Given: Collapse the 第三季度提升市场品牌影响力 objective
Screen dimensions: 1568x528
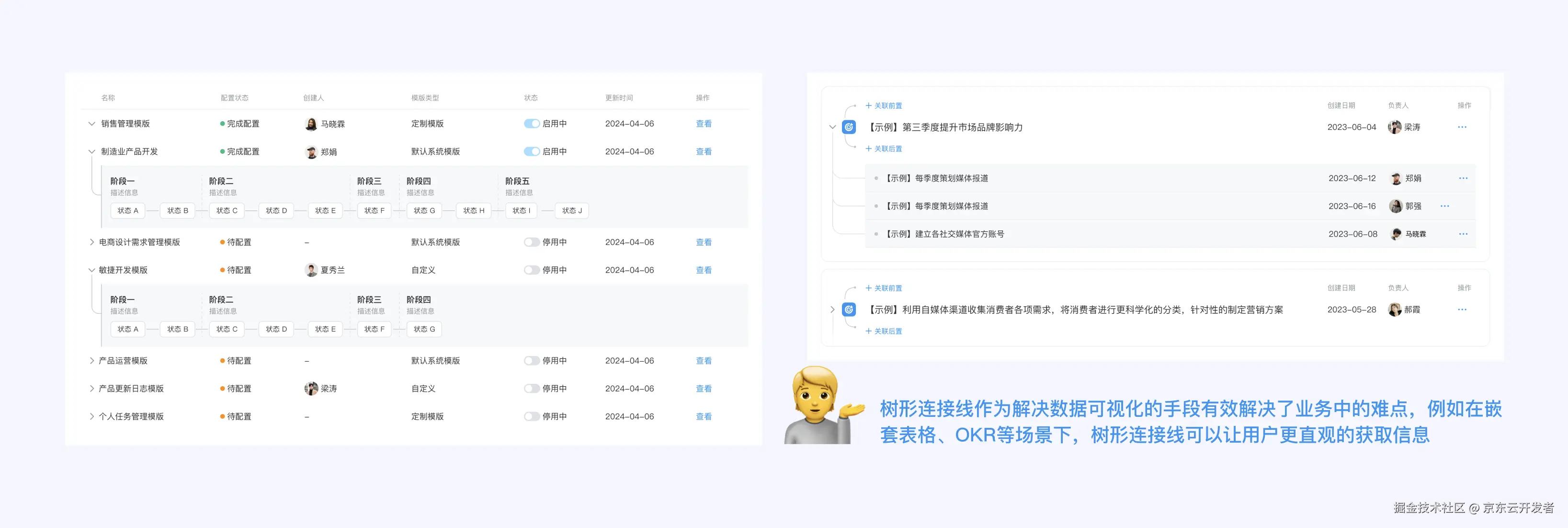Looking at the screenshot, I should pyautogui.click(x=832, y=127).
